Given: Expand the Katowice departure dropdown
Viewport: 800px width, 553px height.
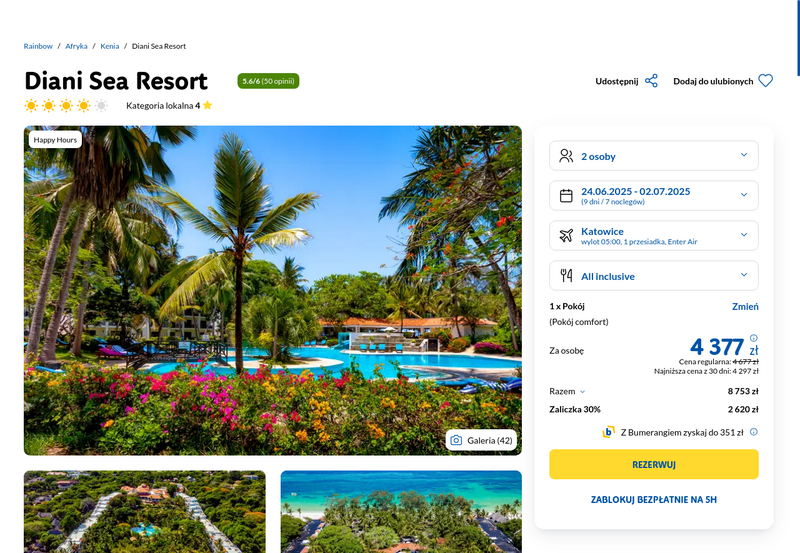Looking at the screenshot, I should [x=654, y=236].
